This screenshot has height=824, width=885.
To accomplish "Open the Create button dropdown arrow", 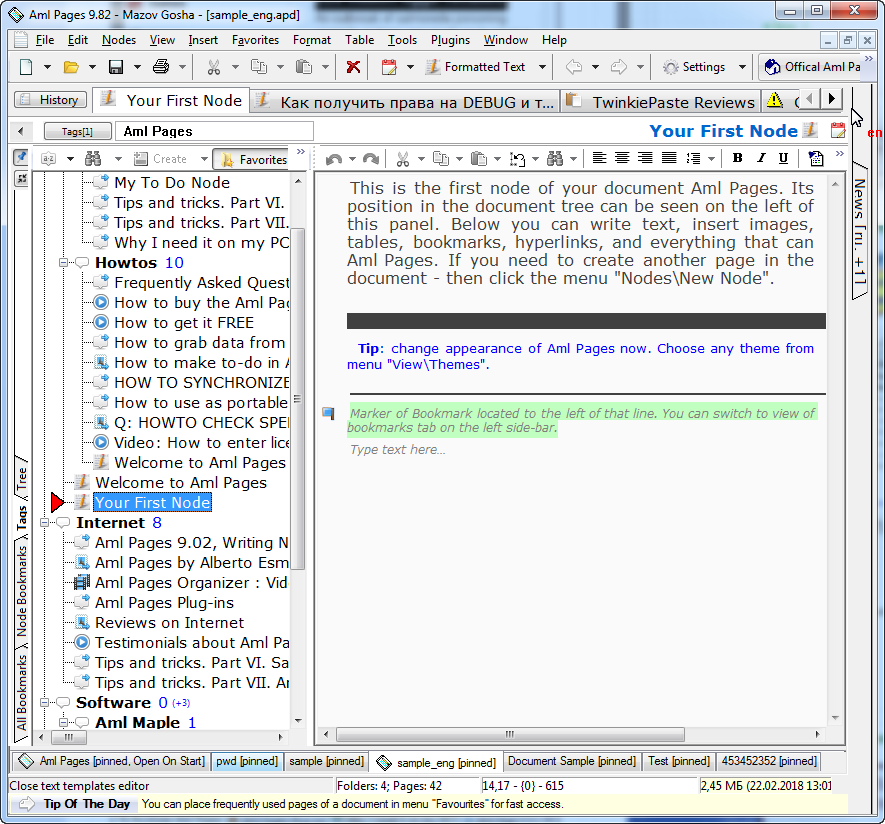I will [204, 159].
